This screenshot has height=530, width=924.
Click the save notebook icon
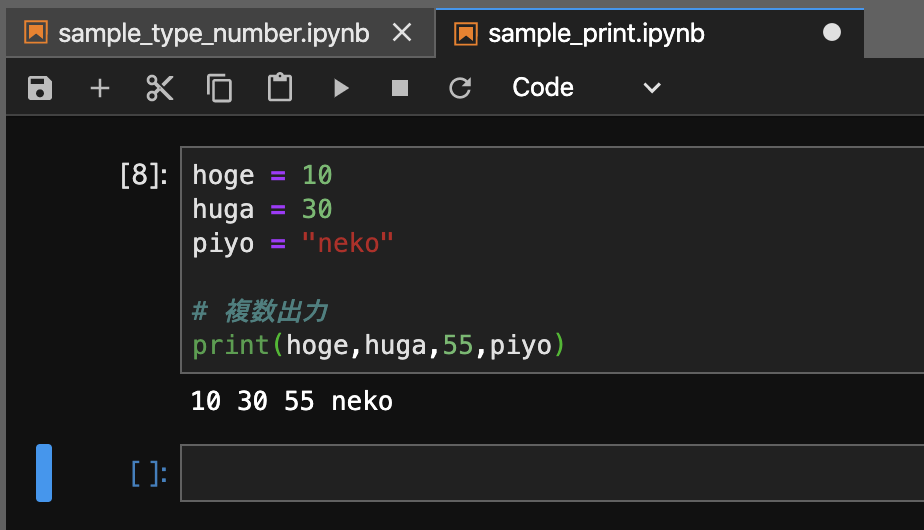[40, 88]
